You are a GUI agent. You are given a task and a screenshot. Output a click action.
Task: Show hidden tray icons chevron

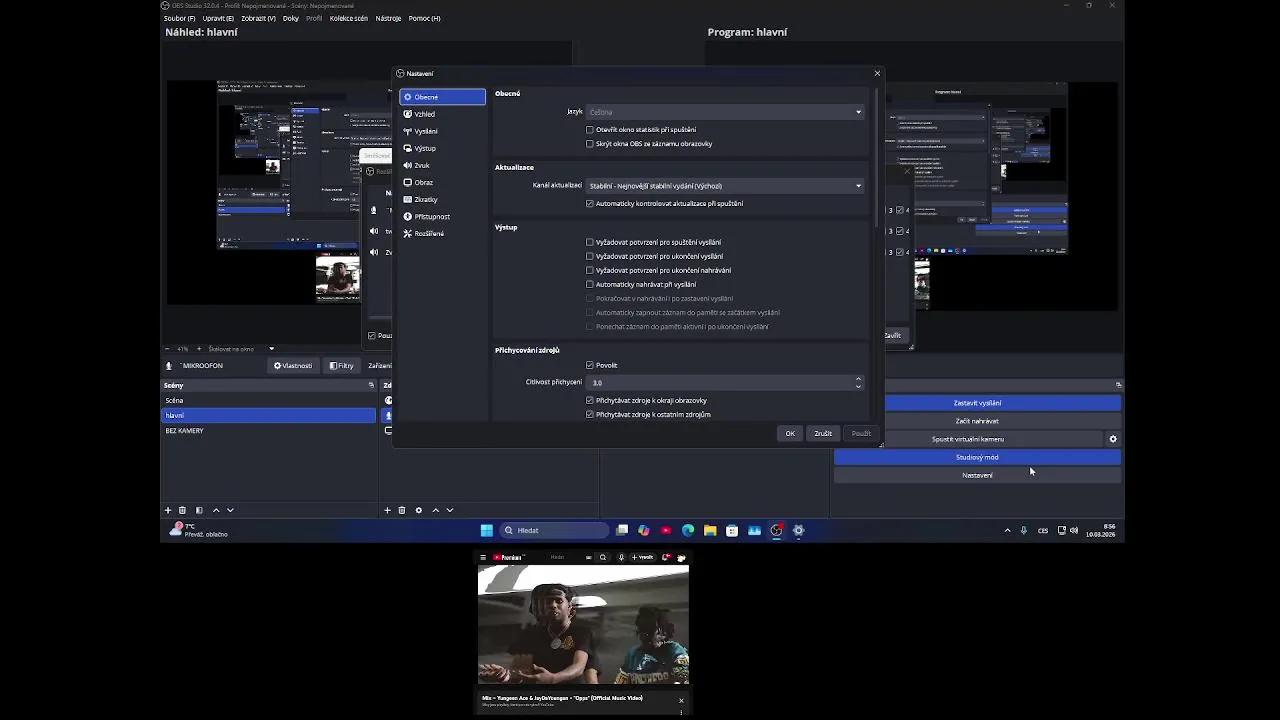[x=1007, y=531]
